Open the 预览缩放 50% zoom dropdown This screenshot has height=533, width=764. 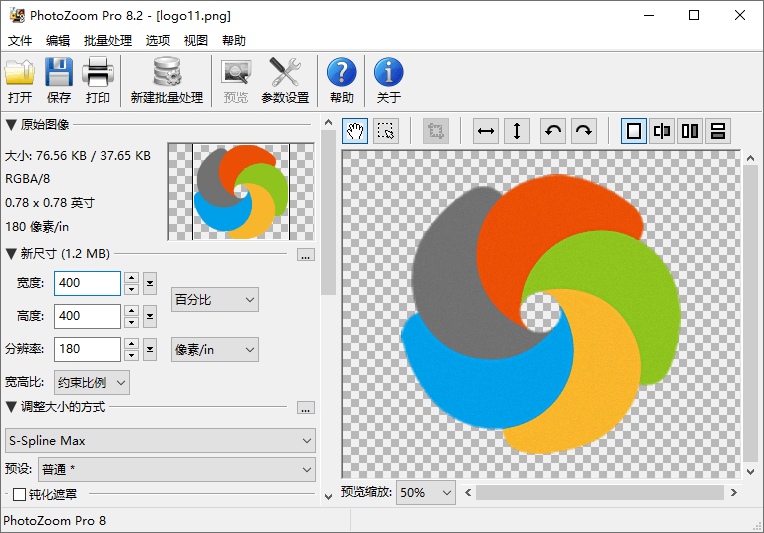[x=426, y=493]
